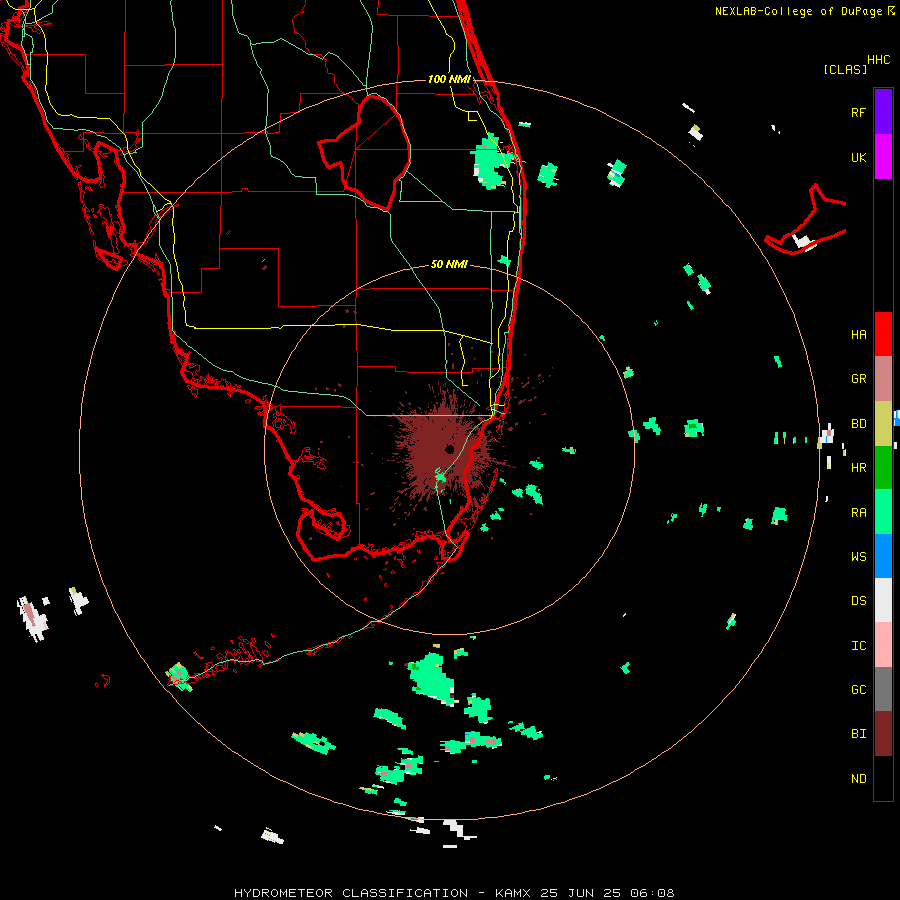Click the yellow BD legend swatch
This screenshot has height=900, width=900.
click(883, 424)
